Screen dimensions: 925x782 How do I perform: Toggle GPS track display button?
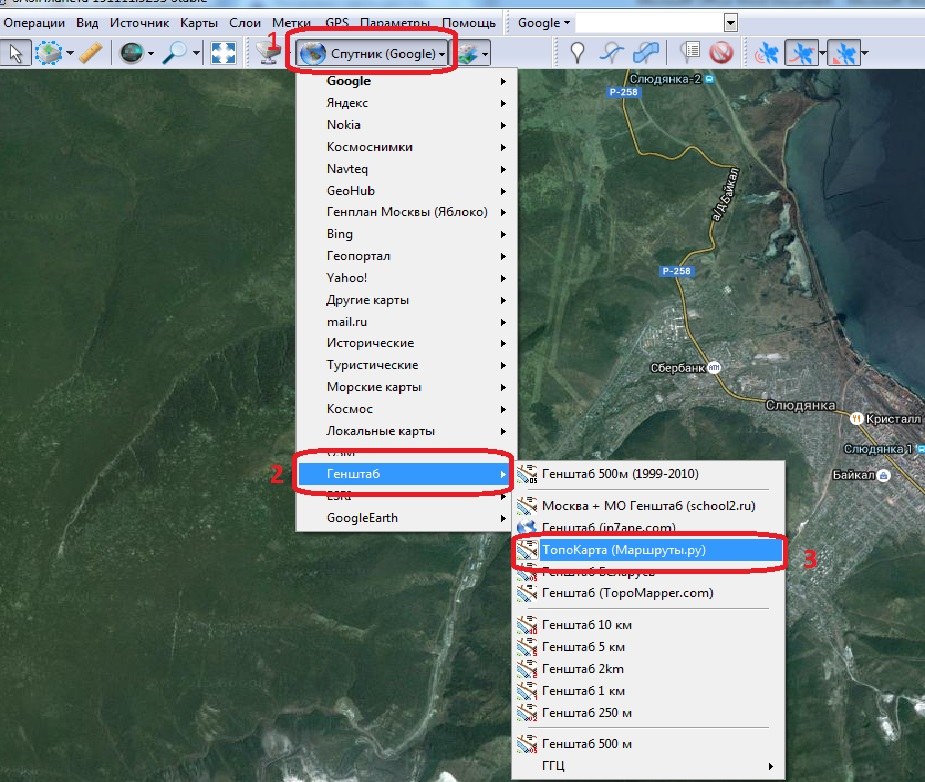801,53
